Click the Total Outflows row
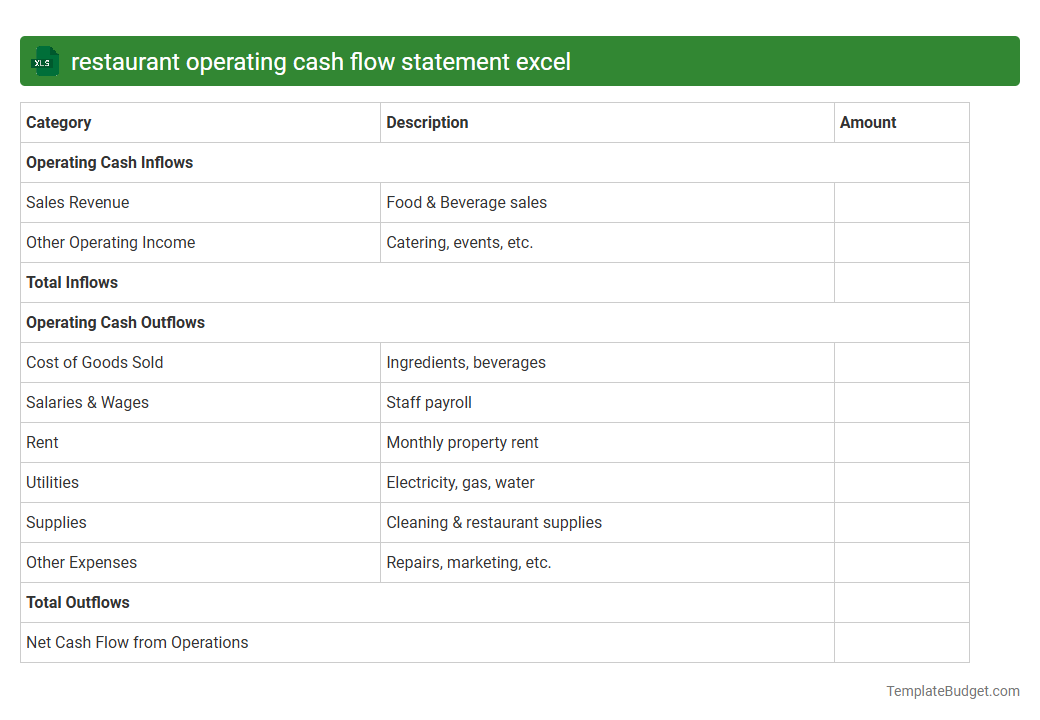1040x720 pixels. (78, 602)
